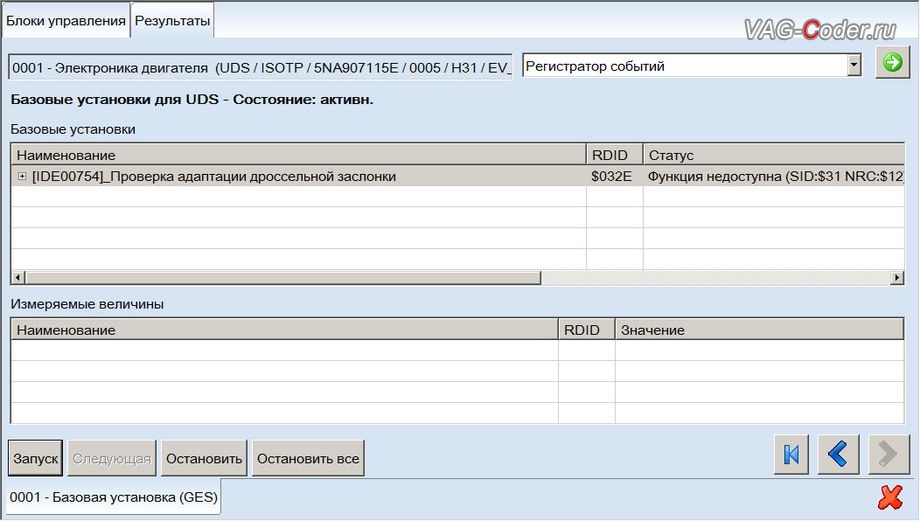Click the basic settings horizontal scrollbar thumb
920x521 pixels.
[x=283, y=278]
